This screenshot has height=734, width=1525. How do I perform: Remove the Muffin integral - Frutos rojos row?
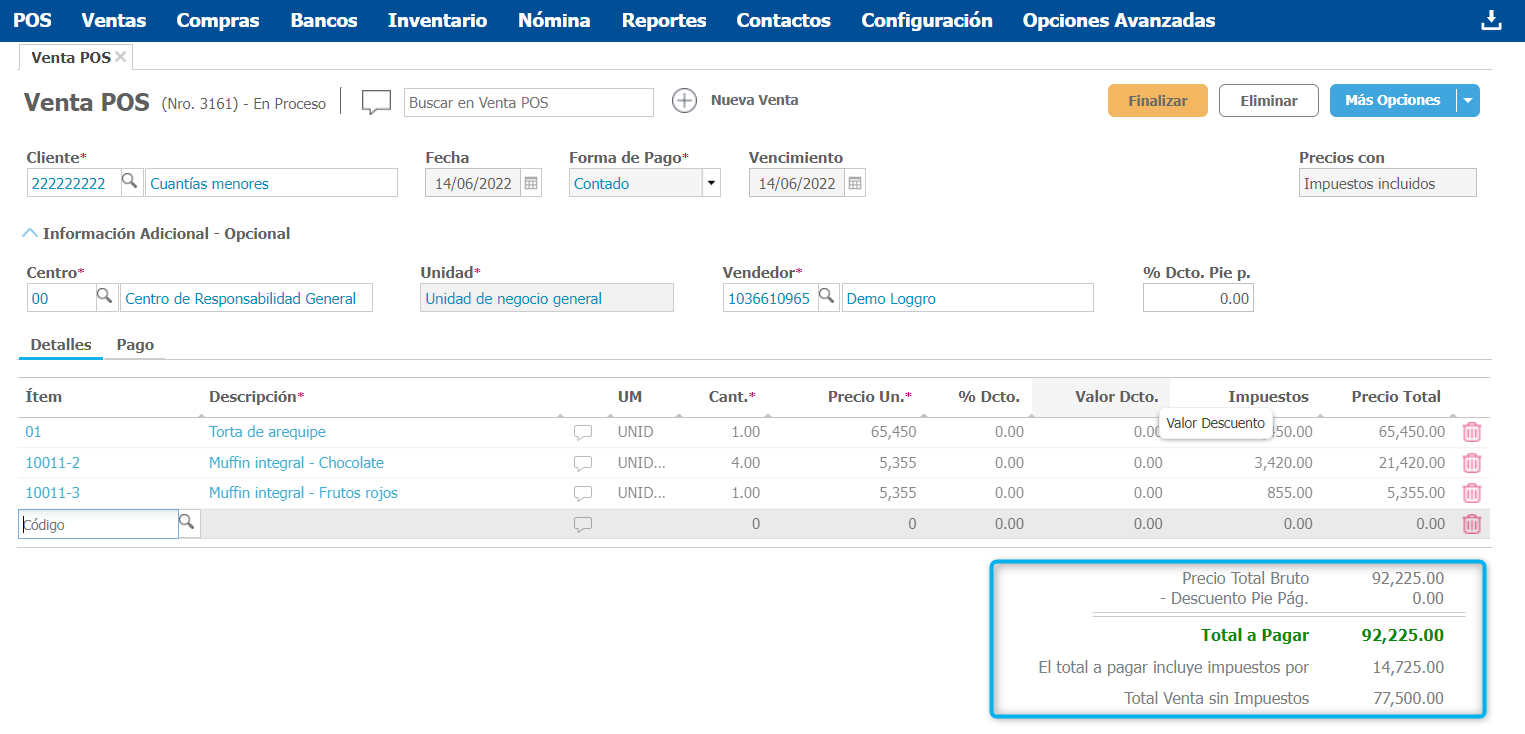[1472, 493]
